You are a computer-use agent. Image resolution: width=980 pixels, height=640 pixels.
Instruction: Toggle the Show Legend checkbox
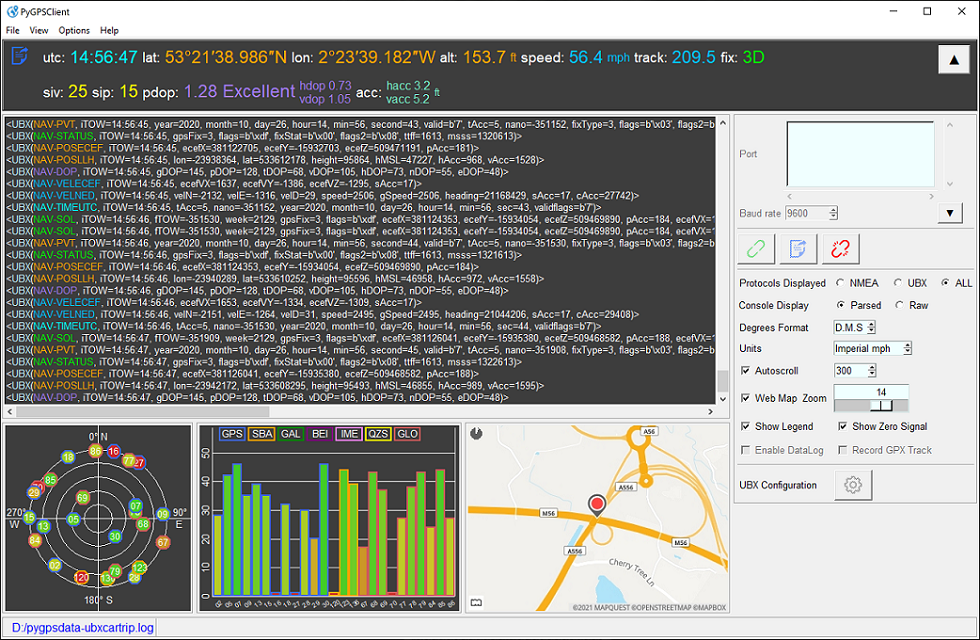pyautogui.click(x=745, y=426)
